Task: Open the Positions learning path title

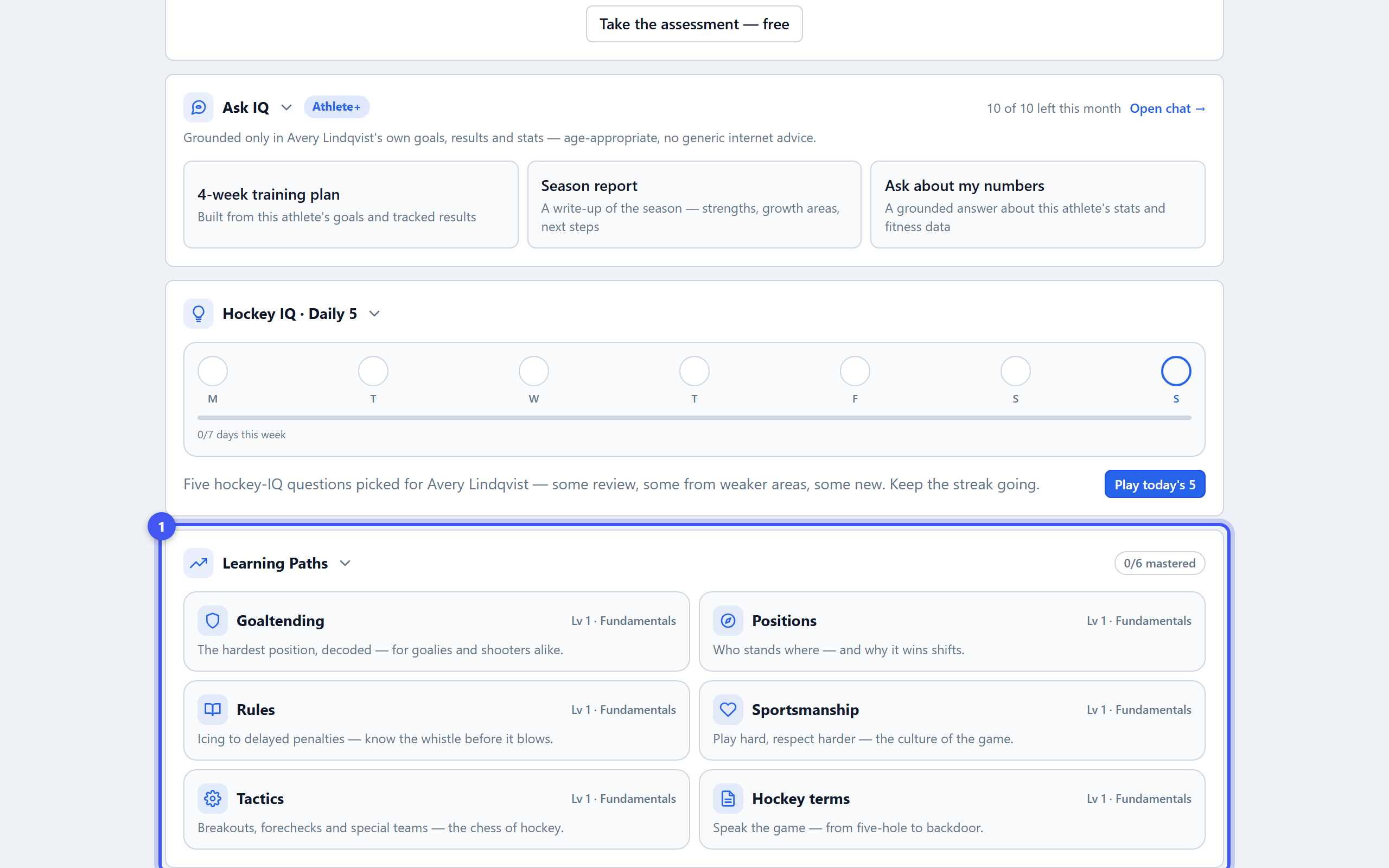Action: click(x=784, y=621)
